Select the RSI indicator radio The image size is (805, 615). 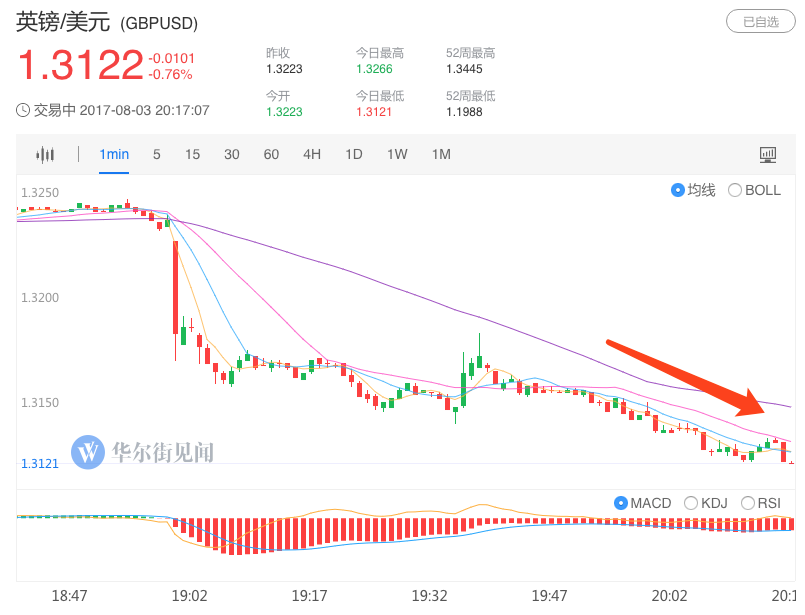(748, 503)
